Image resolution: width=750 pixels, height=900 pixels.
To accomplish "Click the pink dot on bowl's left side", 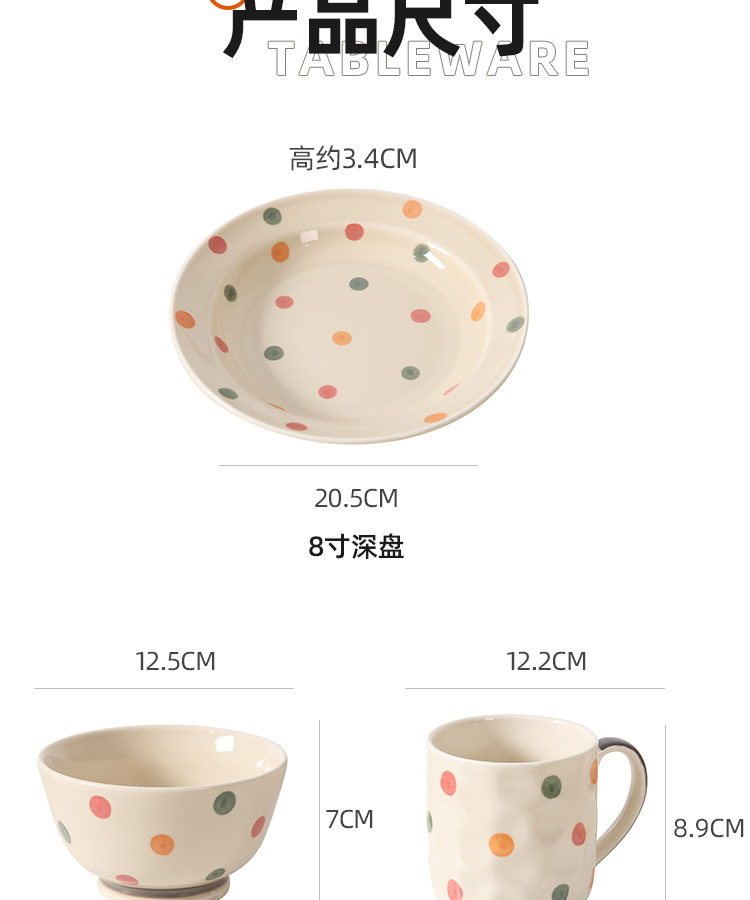I will [x=100, y=806].
